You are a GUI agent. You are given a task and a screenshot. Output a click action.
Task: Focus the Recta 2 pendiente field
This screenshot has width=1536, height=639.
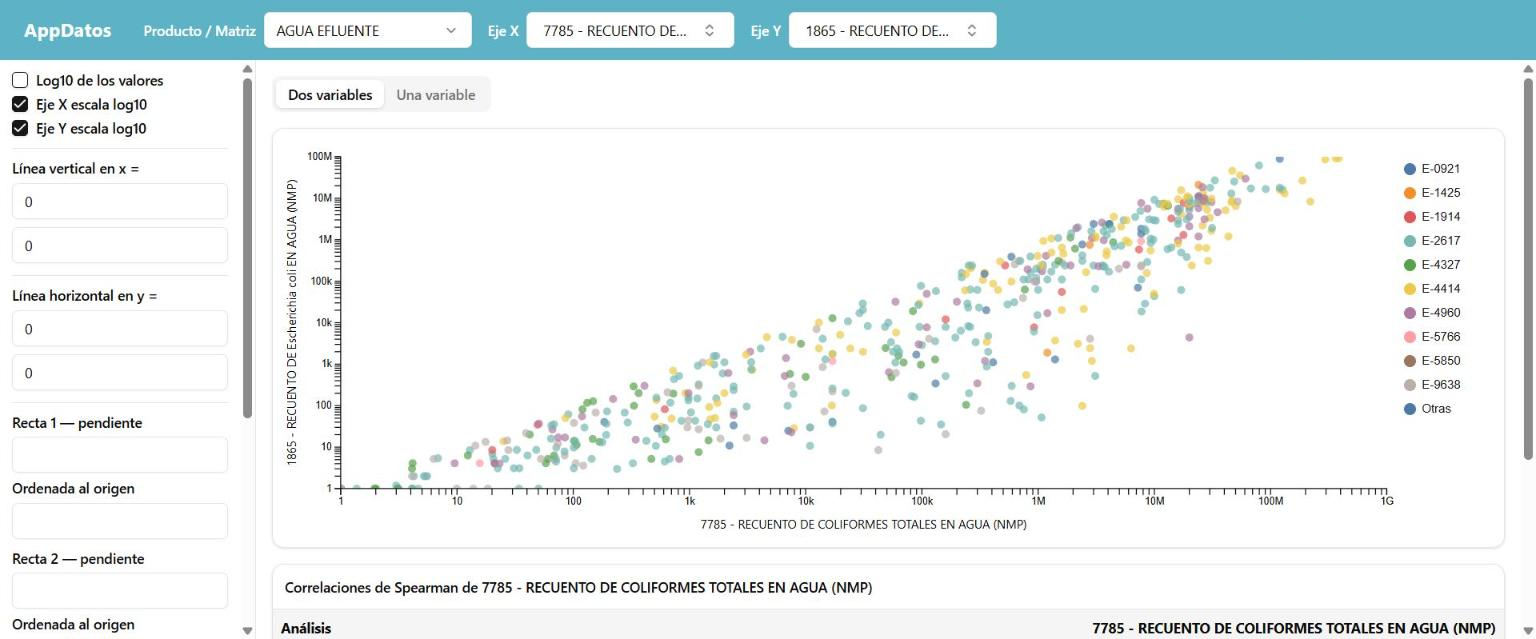point(120,591)
